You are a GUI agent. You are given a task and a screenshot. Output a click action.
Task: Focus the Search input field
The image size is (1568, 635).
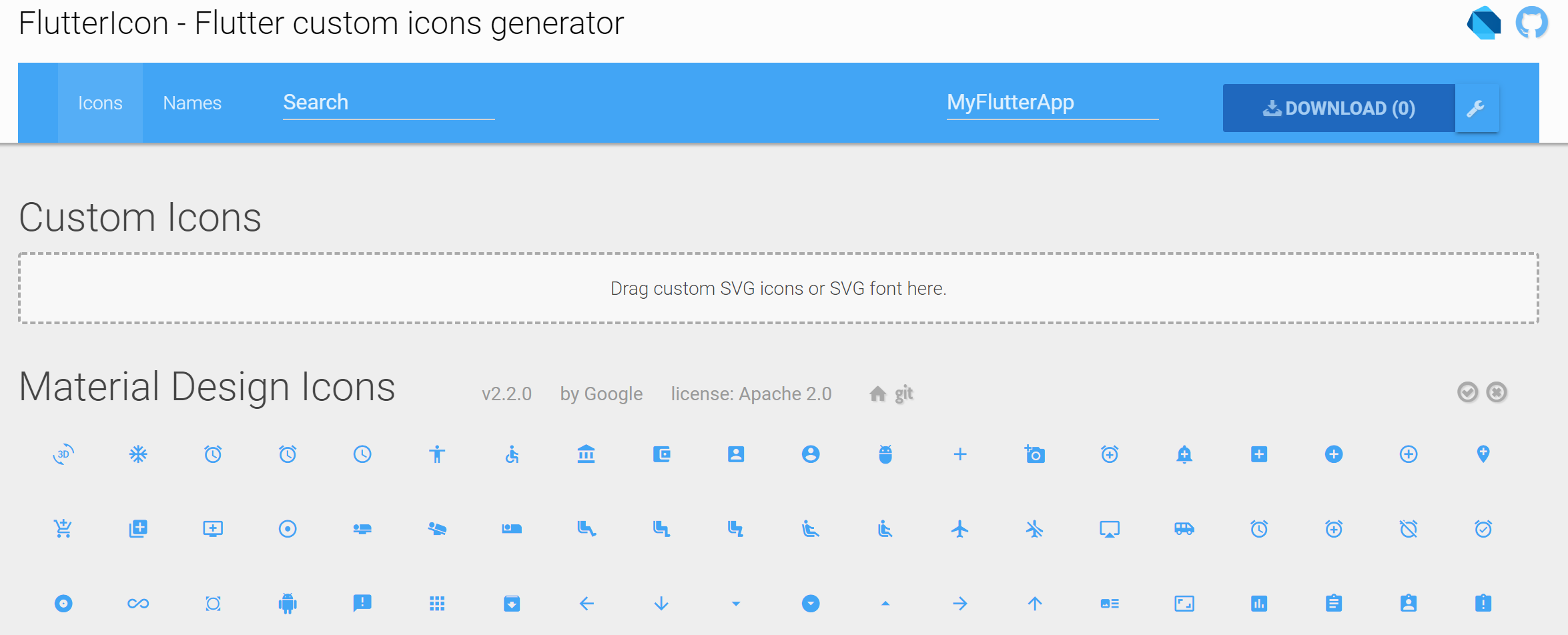click(x=388, y=103)
